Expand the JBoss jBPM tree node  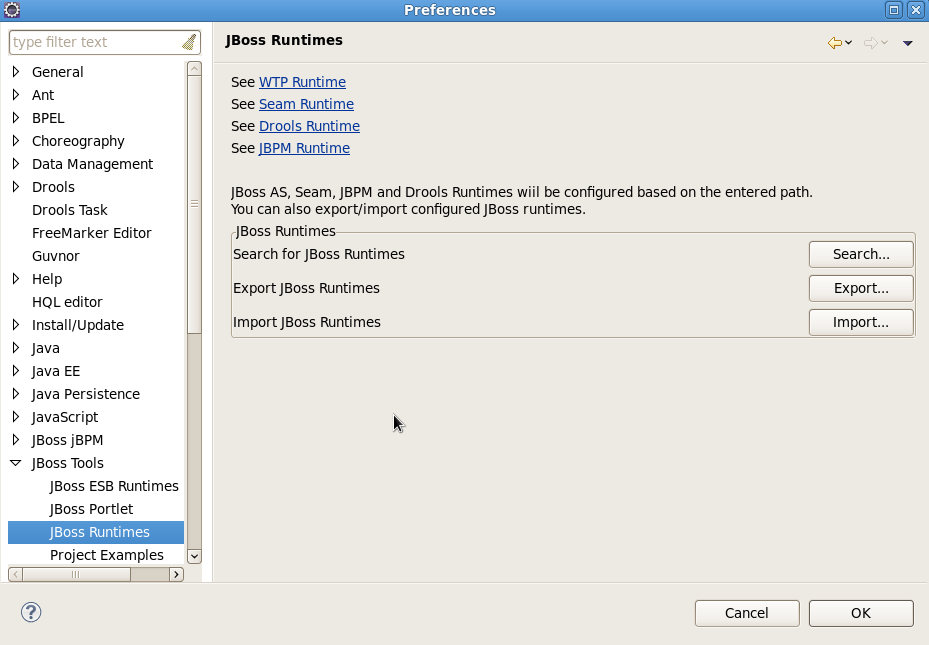[x=16, y=440]
